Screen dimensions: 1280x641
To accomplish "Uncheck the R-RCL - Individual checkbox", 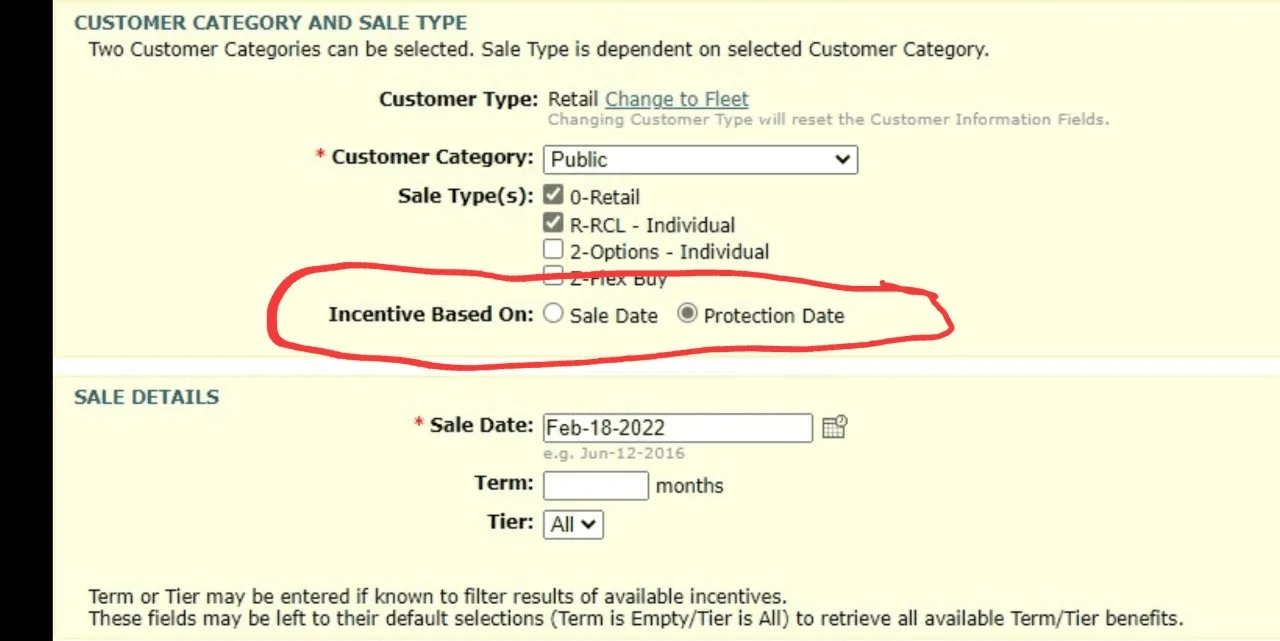I will point(553,223).
